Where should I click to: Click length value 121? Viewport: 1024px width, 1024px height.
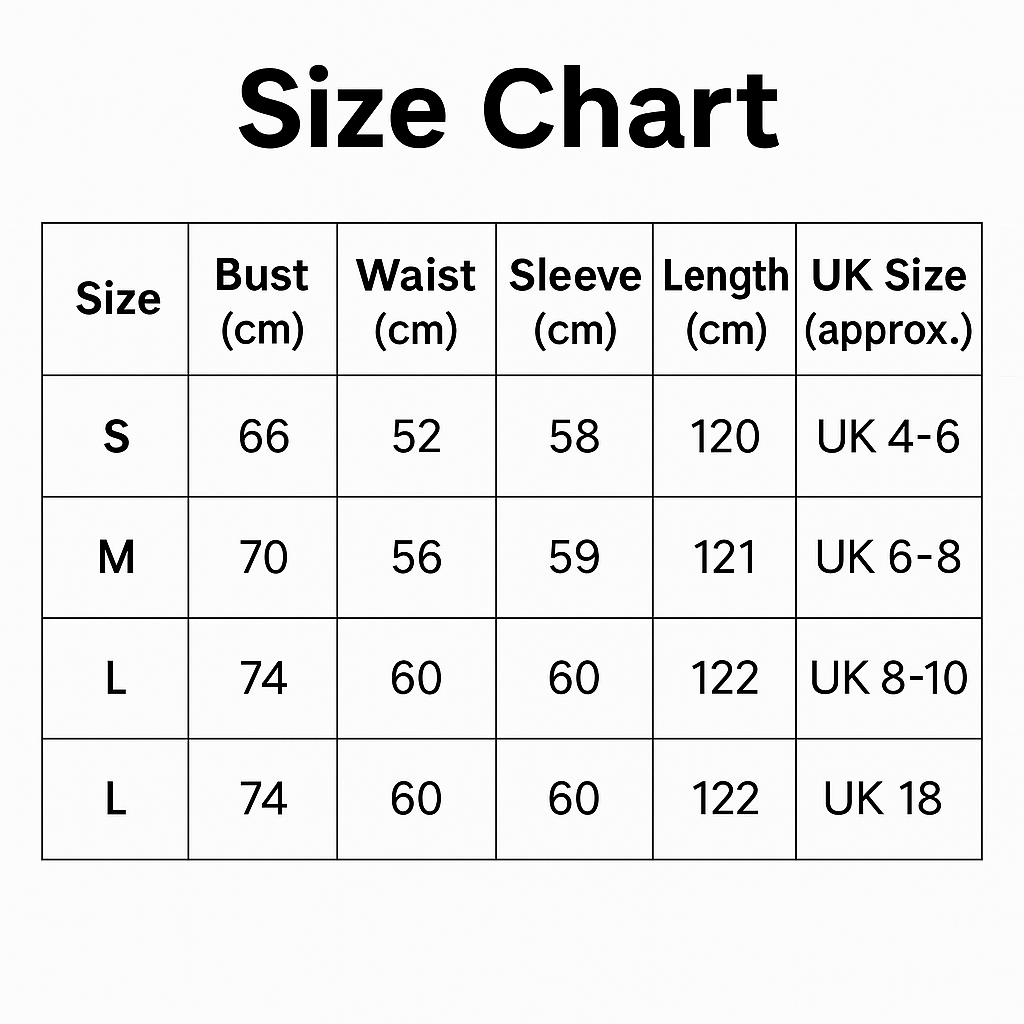click(725, 558)
